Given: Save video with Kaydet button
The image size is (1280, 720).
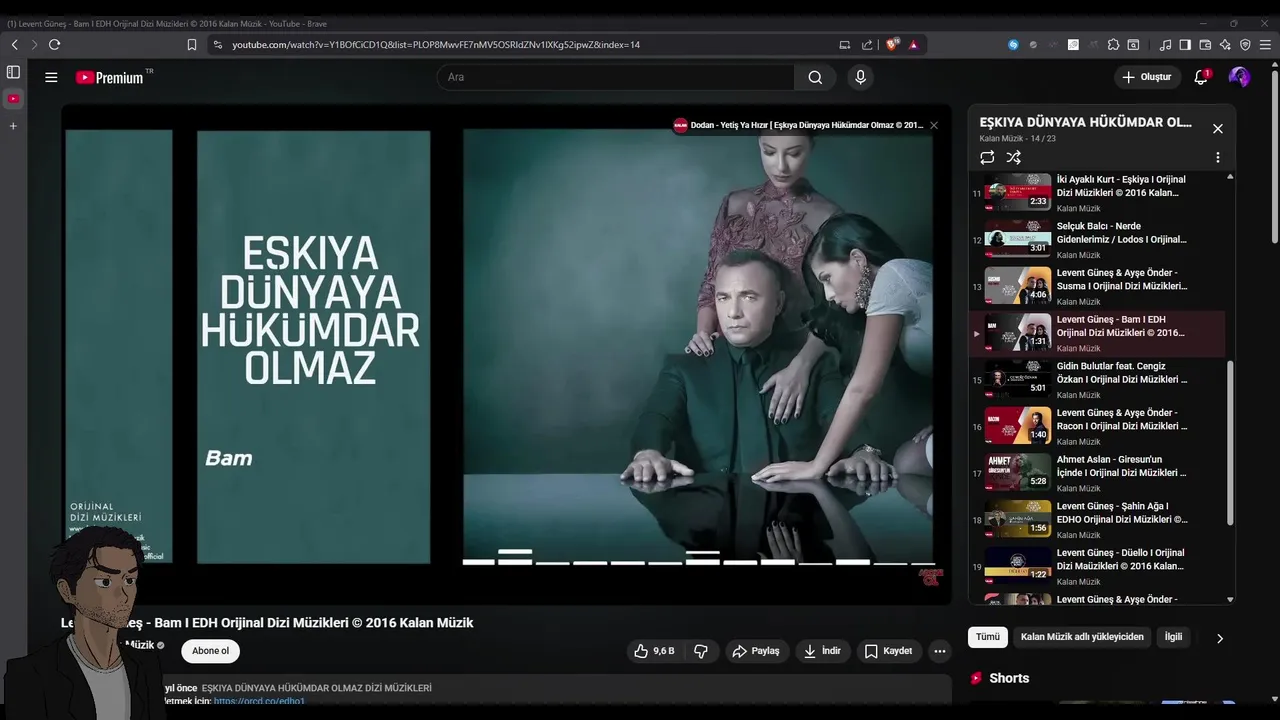Looking at the screenshot, I should pyautogui.click(x=888, y=651).
